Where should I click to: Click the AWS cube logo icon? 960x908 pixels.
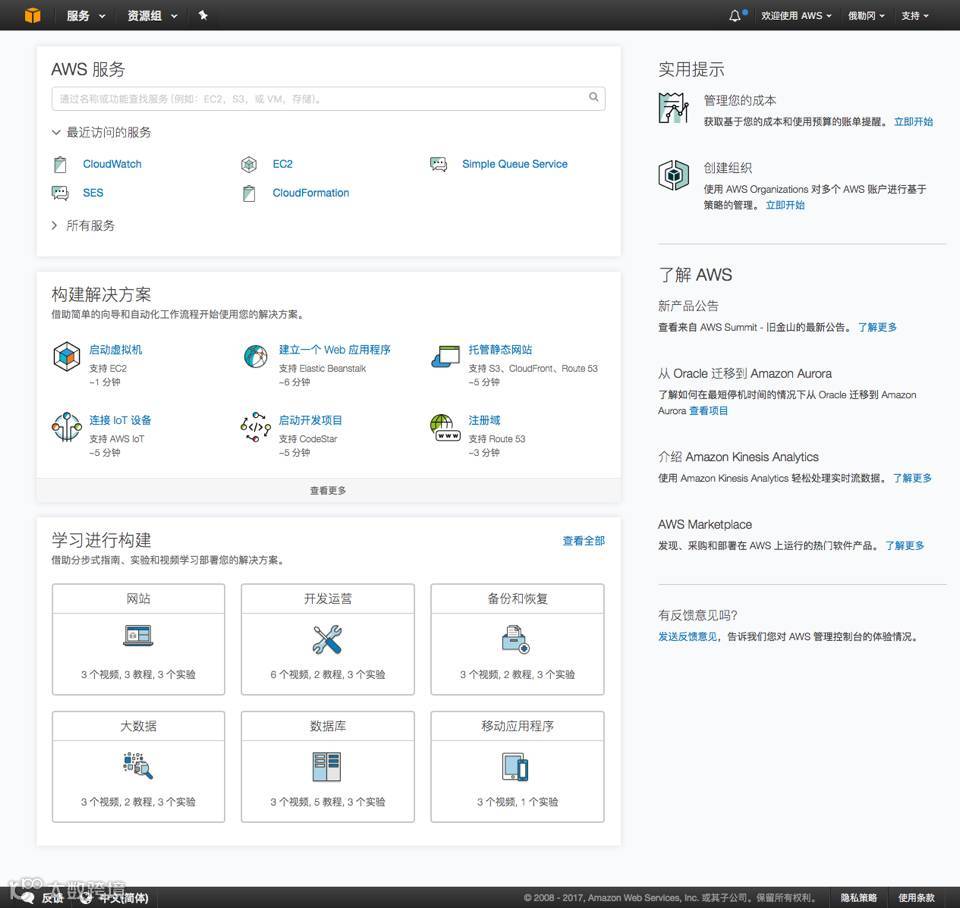[x=32, y=15]
